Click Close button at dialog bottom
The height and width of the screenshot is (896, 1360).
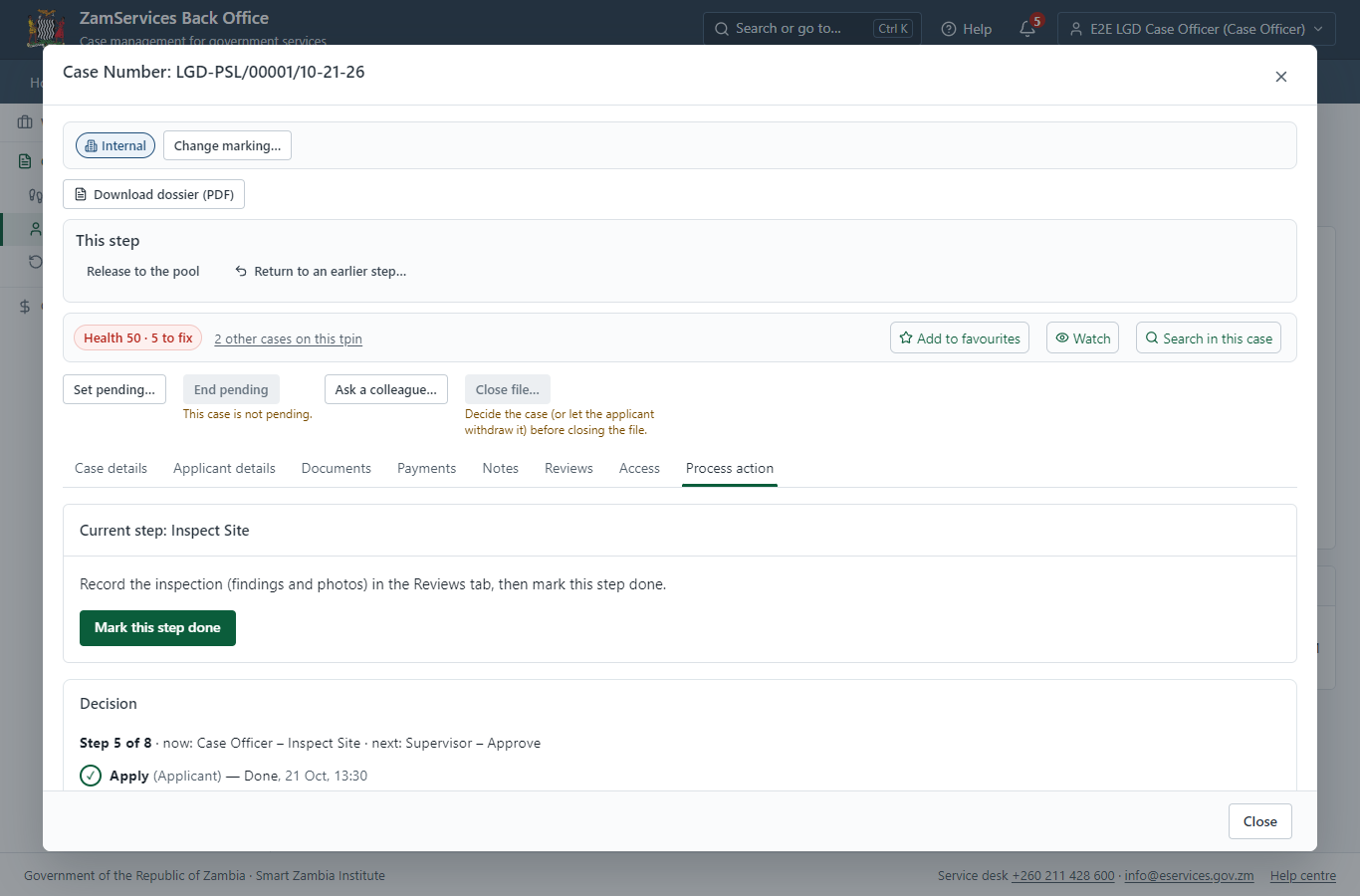(x=1259, y=821)
